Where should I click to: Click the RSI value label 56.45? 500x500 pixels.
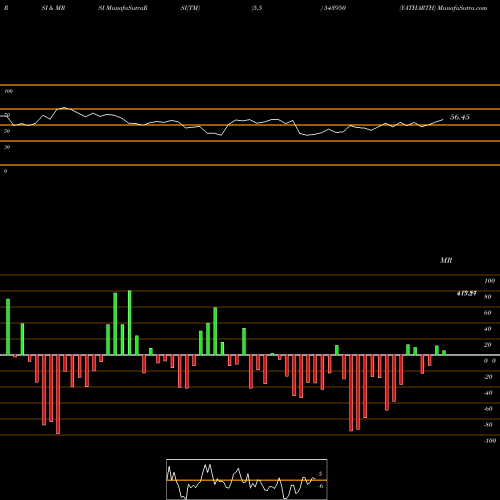point(460,117)
